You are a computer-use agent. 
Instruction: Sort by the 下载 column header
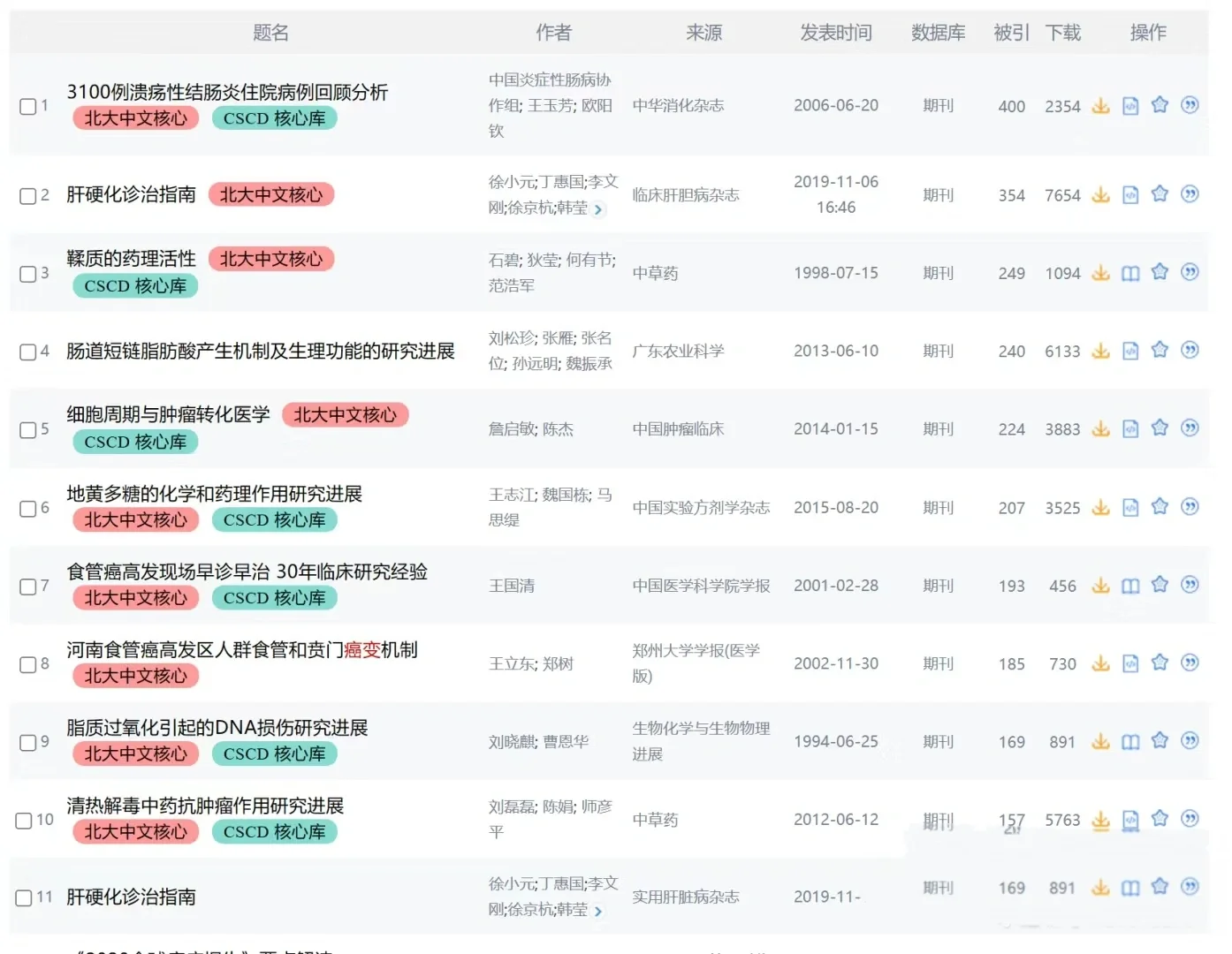(x=1063, y=33)
